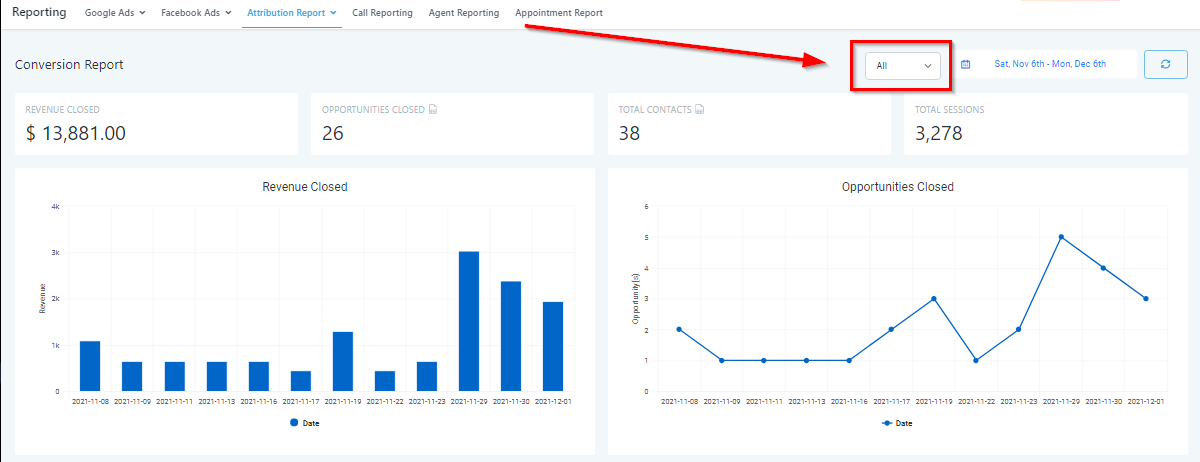Open the All filter dropdown
This screenshot has height=462, width=1200.
903,65
